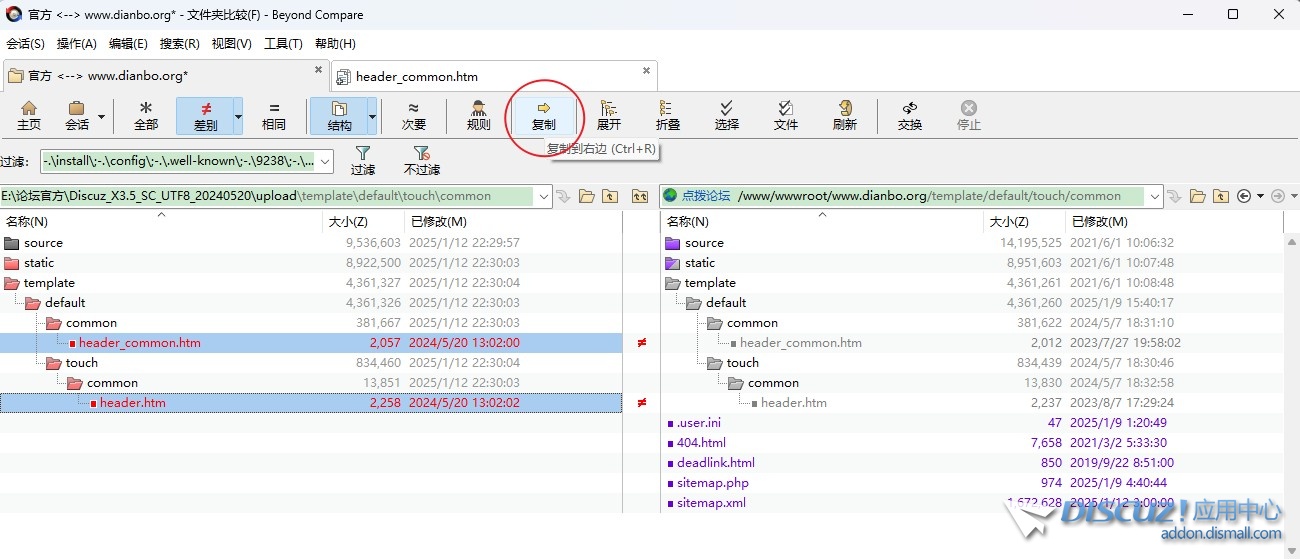Click the Stop (停止) toolbar icon

tap(969, 116)
